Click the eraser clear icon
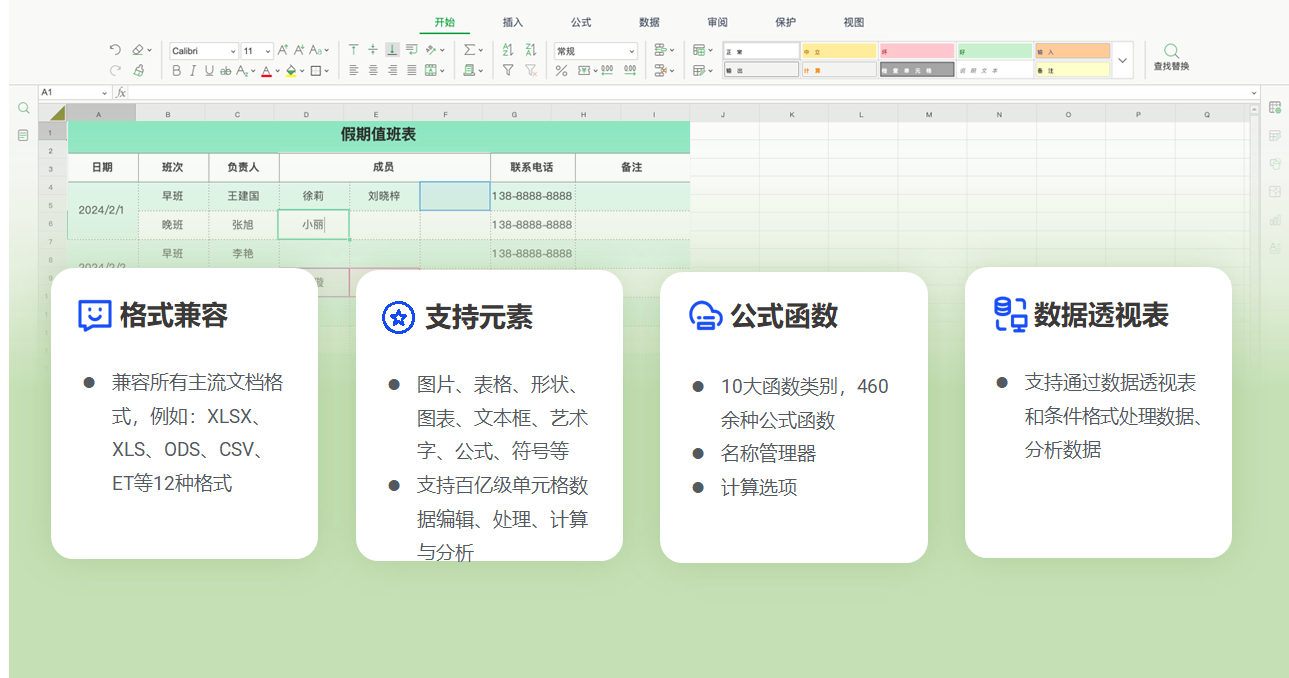 138,50
